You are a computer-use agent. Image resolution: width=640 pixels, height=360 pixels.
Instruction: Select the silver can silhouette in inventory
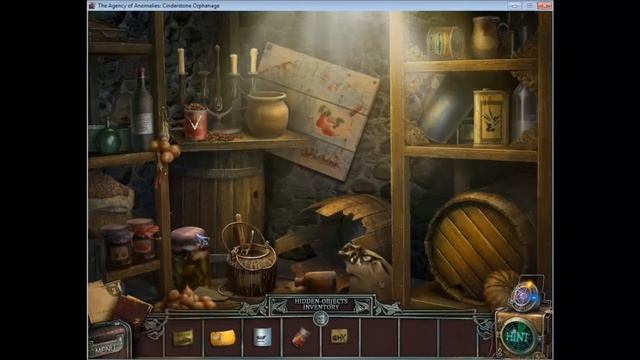click(262, 337)
